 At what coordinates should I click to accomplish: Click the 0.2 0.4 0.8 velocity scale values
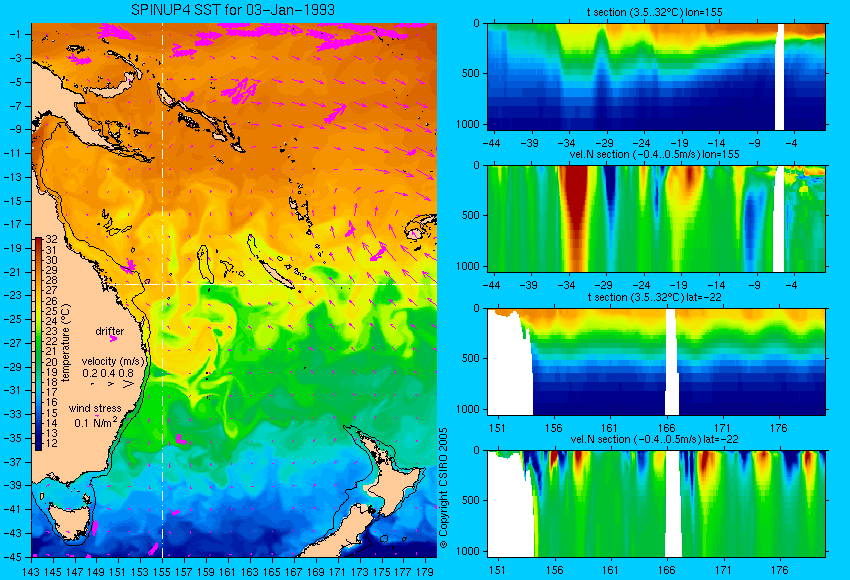point(108,373)
